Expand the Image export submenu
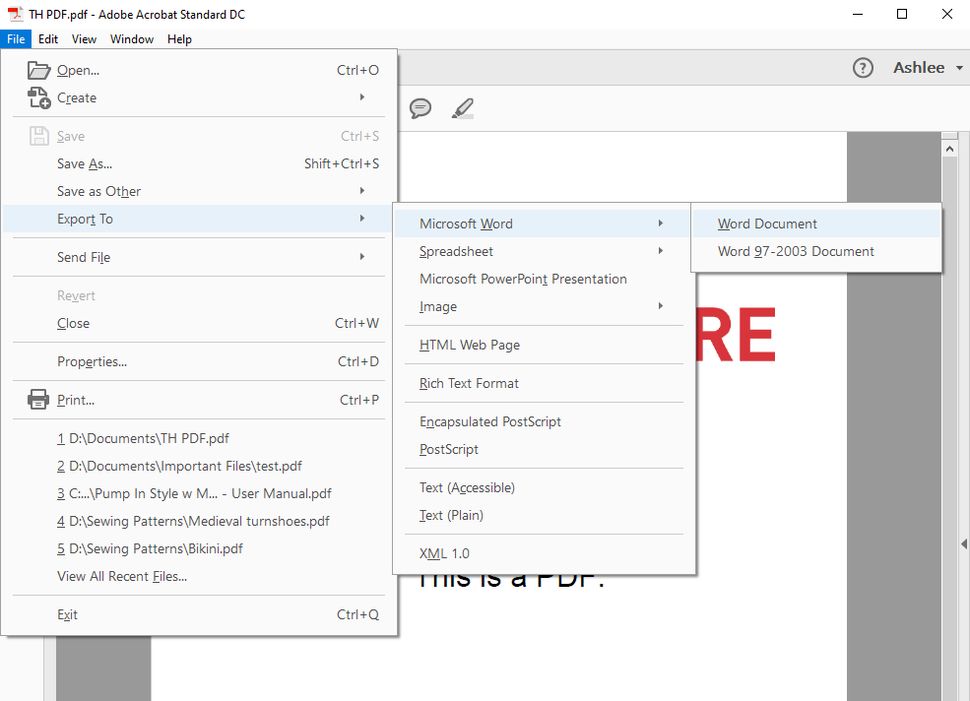Screen dimensions: 970x701 437,307
